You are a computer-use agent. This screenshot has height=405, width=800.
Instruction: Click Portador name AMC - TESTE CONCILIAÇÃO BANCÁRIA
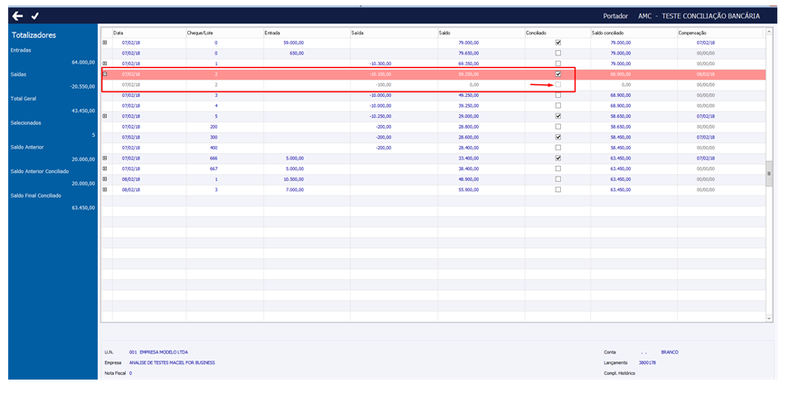pyautogui.click(x=698, y=16)
